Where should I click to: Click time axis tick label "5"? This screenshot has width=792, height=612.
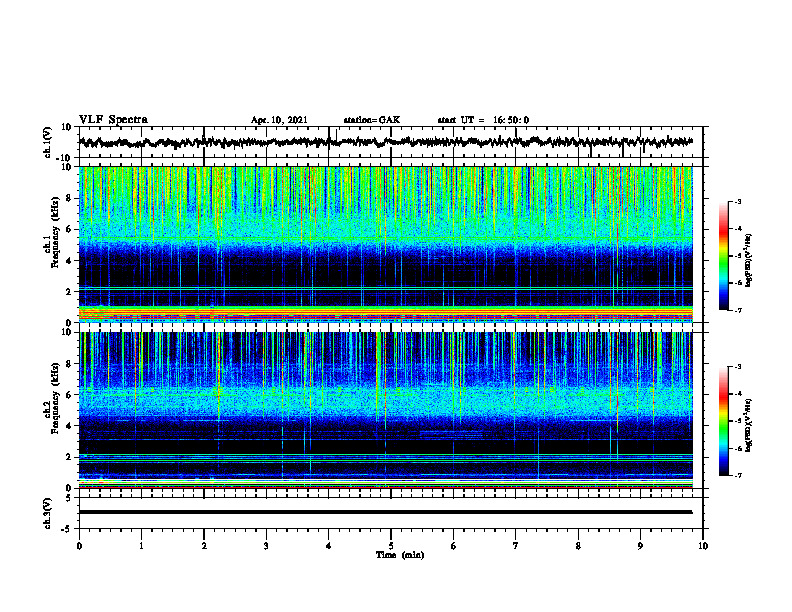pyautogui.click(x=391, y=546)
